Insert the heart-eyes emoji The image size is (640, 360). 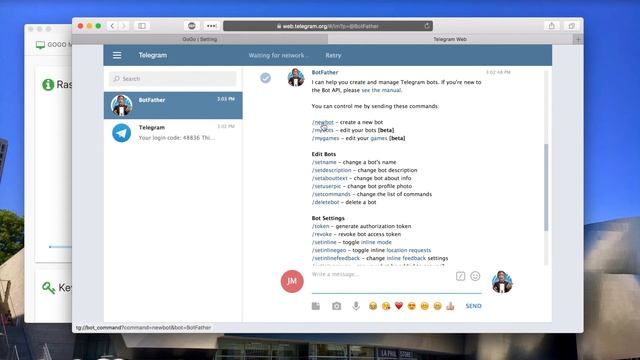(411, 306)
